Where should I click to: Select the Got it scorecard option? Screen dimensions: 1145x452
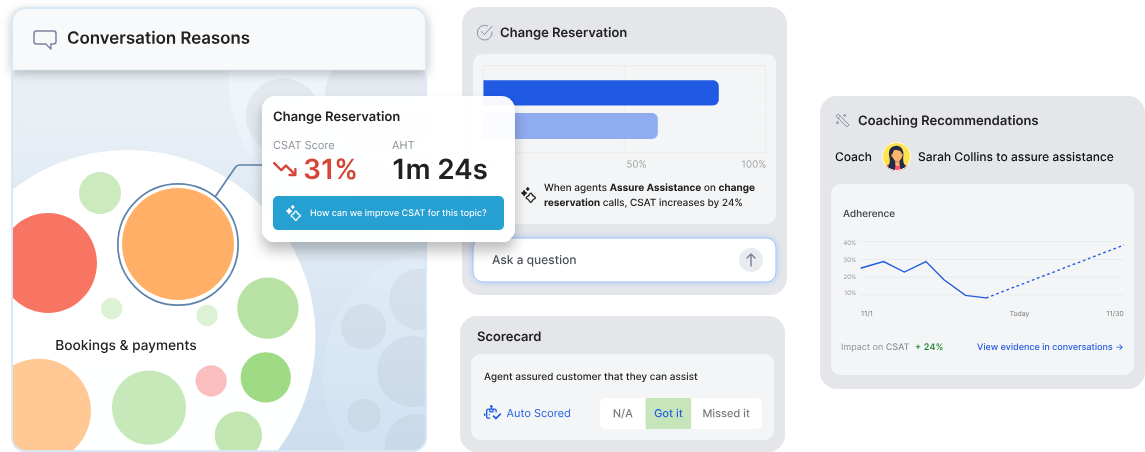pyautogui.click(x=668, y=413)
